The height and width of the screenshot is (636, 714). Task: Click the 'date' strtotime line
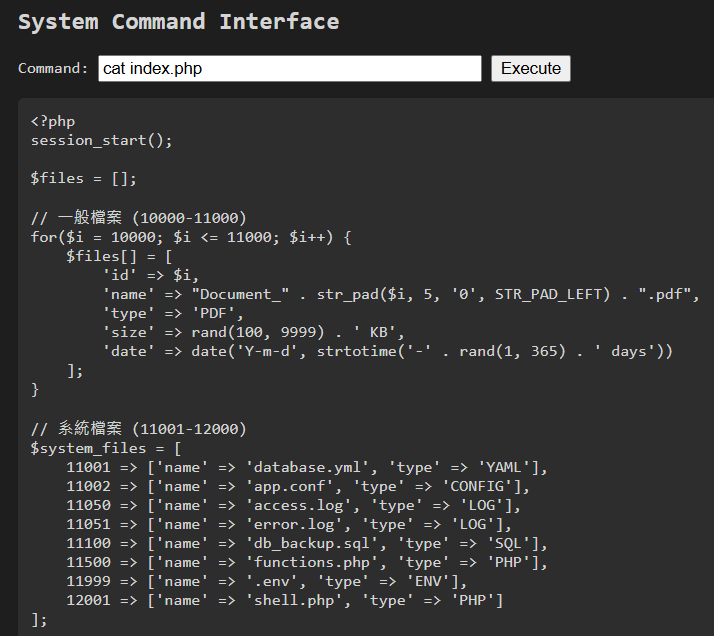tap(388, 351)
